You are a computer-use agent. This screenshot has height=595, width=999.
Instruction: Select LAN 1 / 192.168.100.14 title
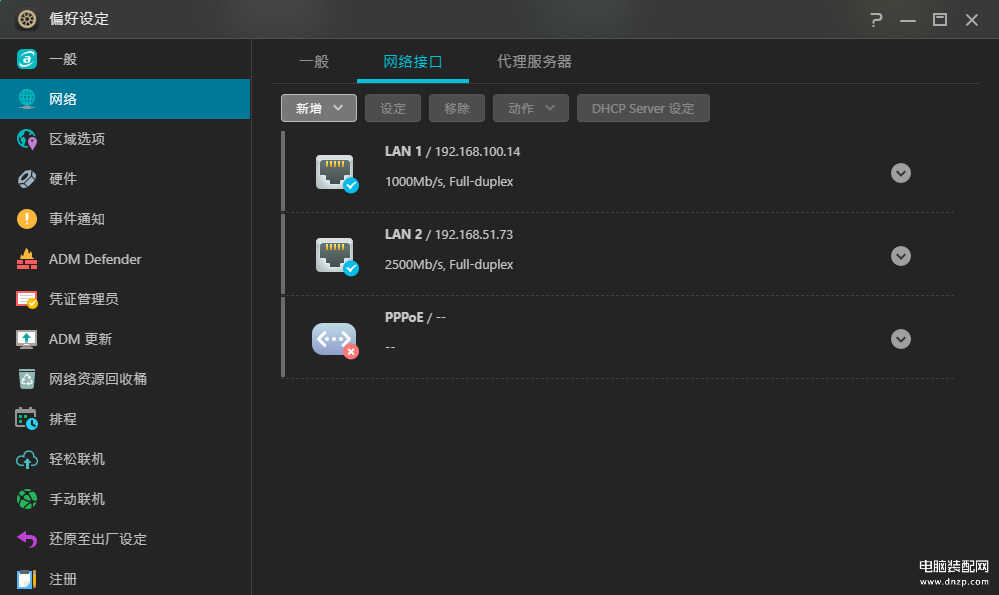click(x=452, y=152)
